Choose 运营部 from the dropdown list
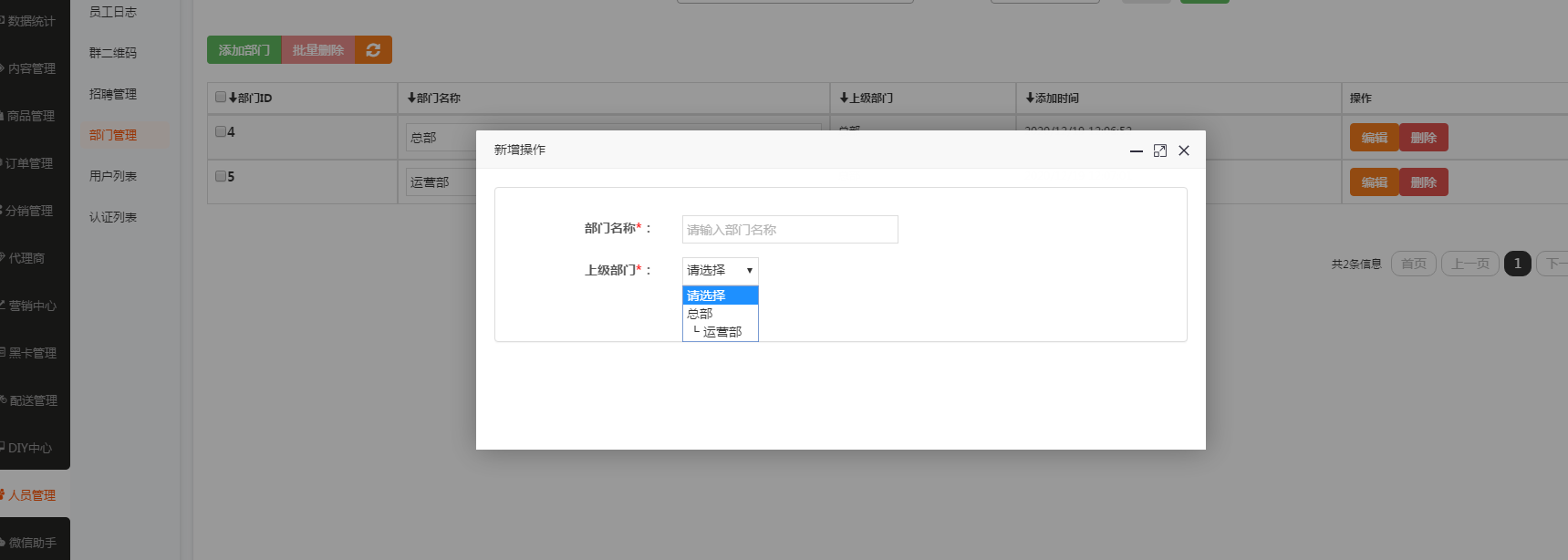 click(x=722, y=332)
